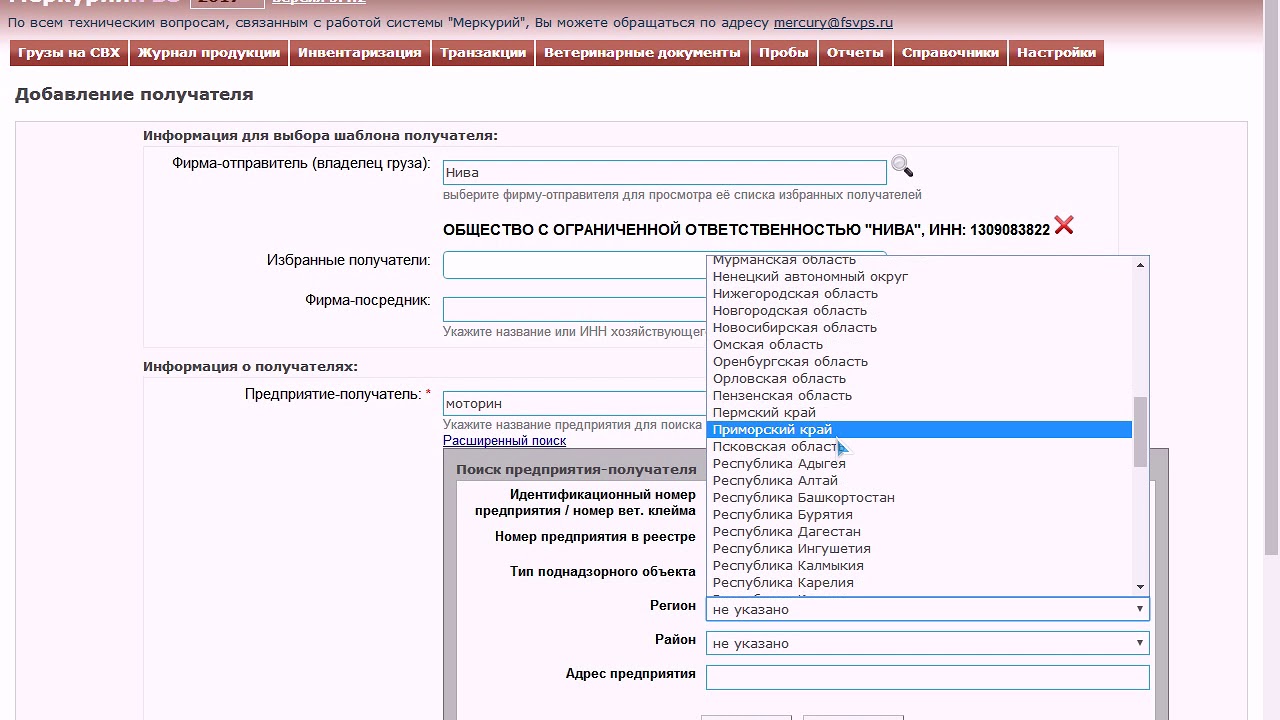The width and height of the screenshot is (1280, 720).
Task: Select Республика Башкортостан option
Action: pos(919,497)
